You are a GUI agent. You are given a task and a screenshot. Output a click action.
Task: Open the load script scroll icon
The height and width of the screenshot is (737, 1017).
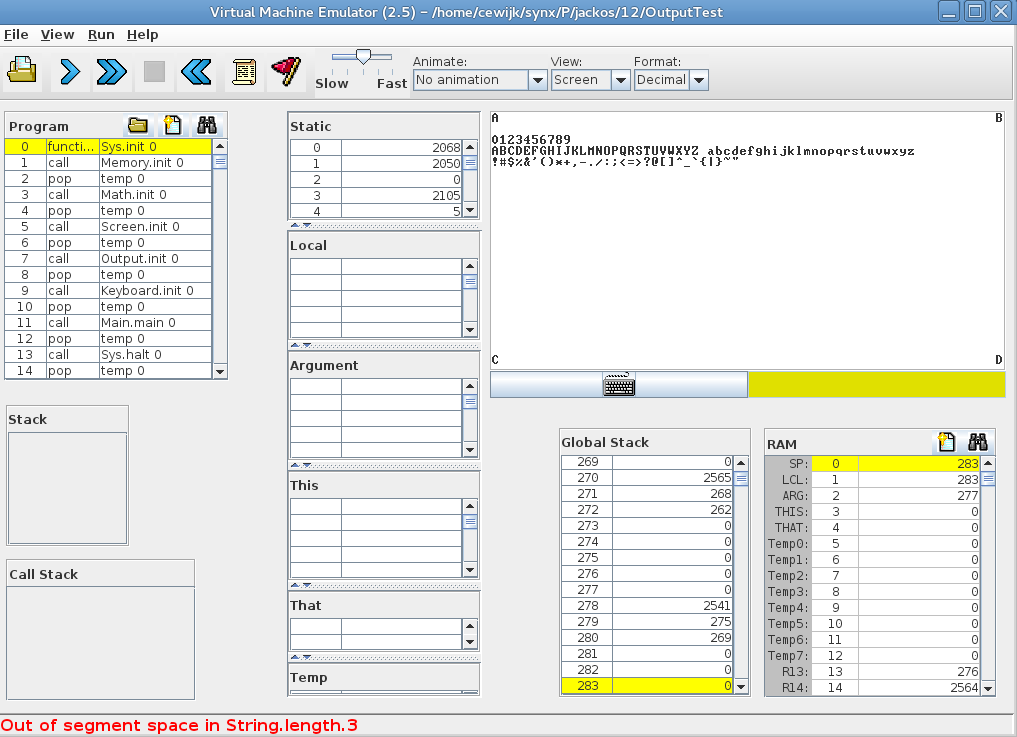(x=243, y=71)
